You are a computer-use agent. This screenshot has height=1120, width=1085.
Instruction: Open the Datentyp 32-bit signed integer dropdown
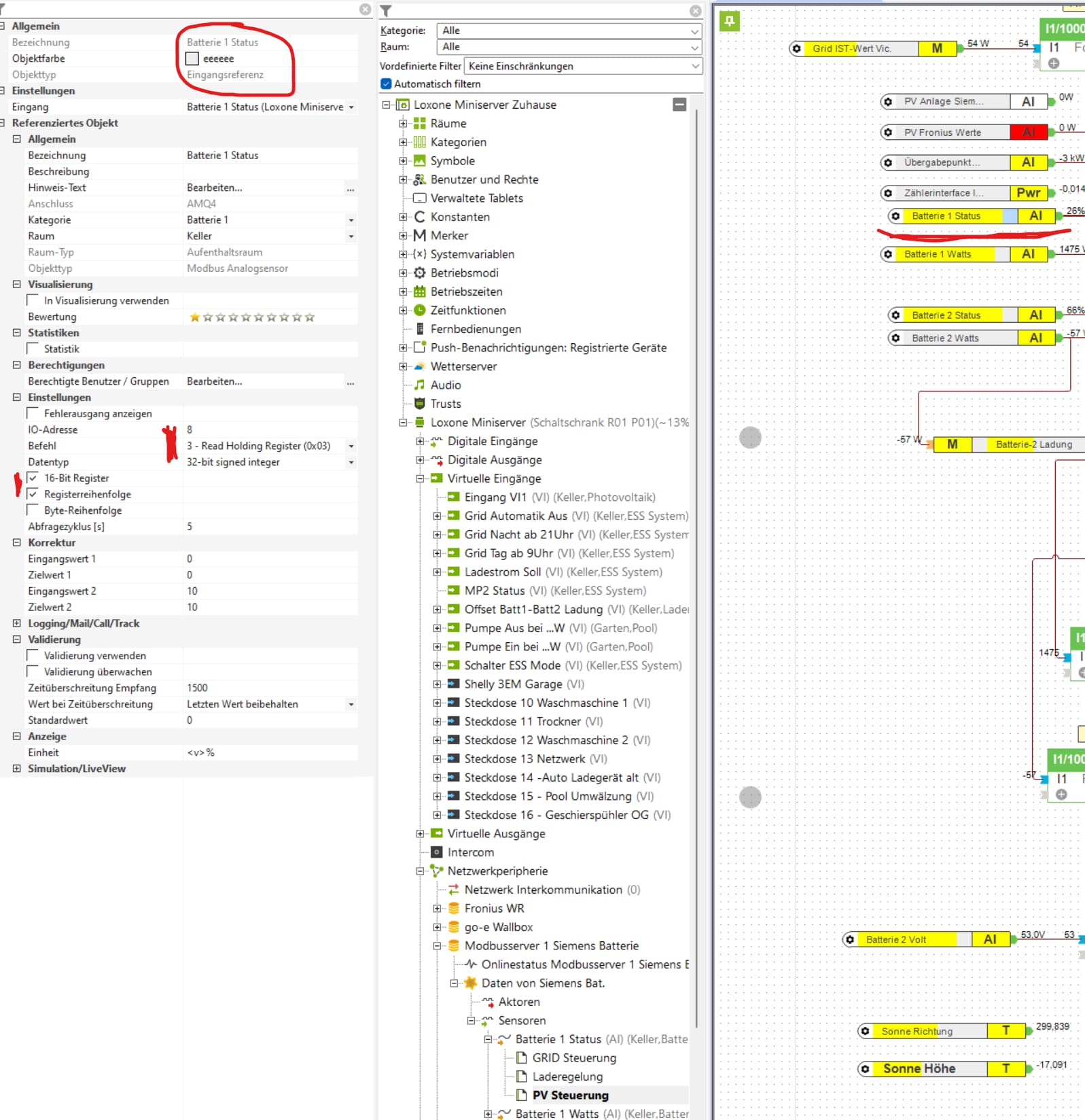[351, 462]
